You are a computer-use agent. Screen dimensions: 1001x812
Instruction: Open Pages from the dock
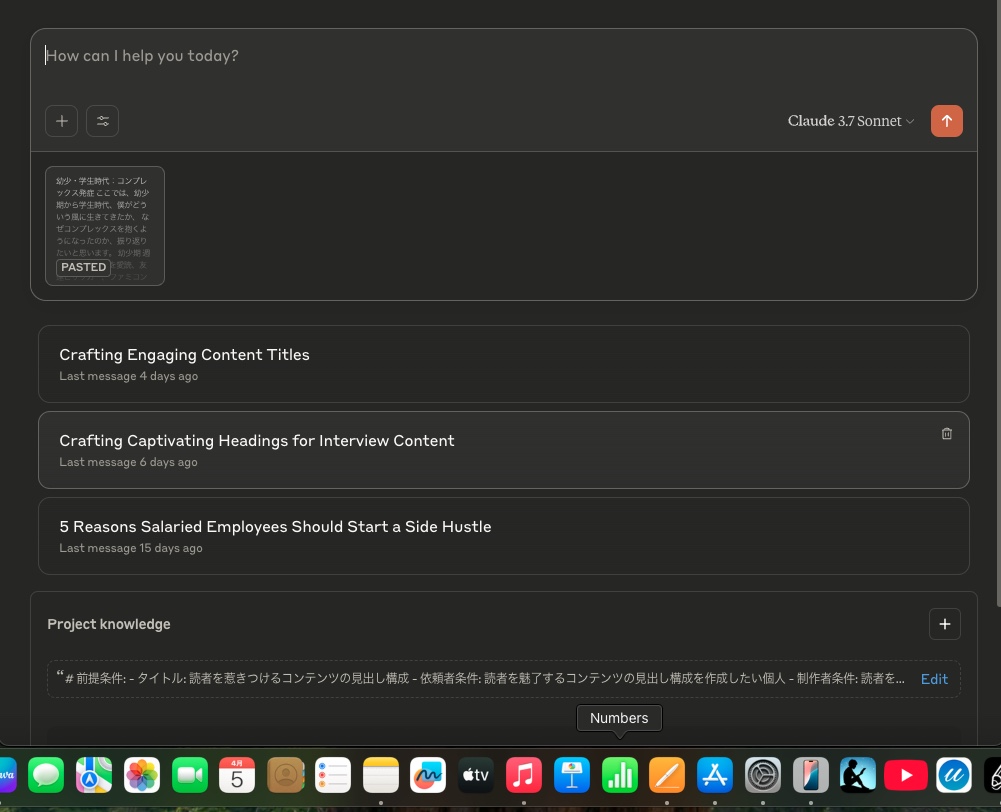click(667, 775)
